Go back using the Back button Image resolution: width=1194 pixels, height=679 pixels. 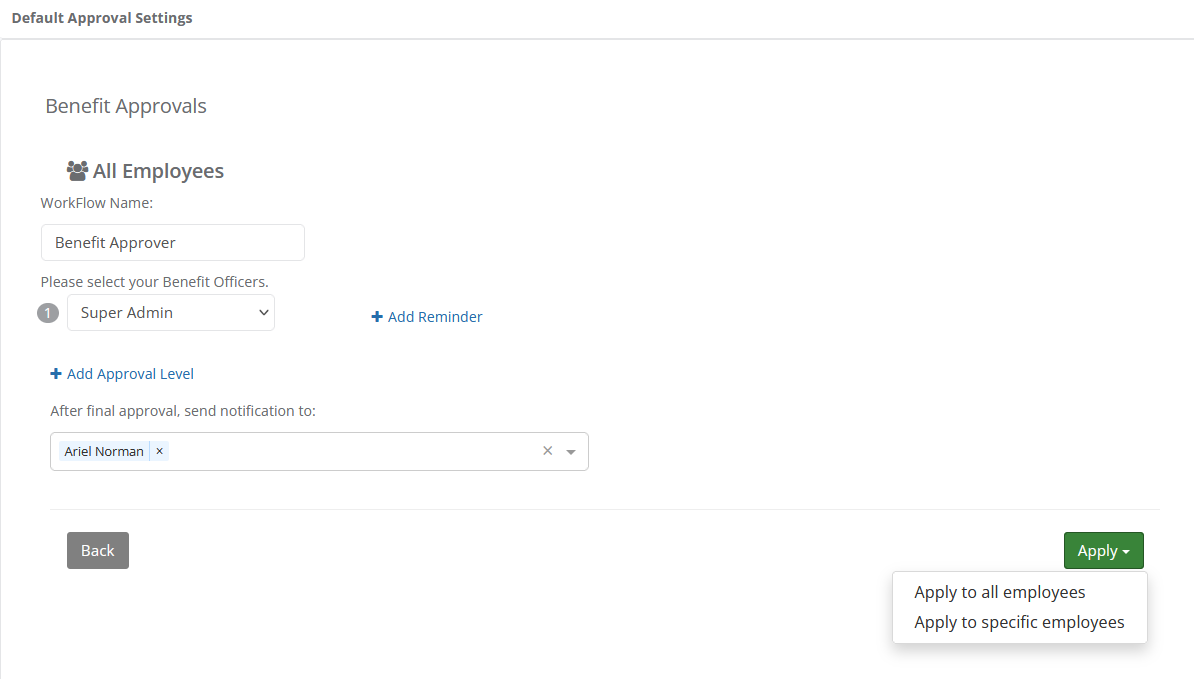pyautogui.click(x=97, y=550)
